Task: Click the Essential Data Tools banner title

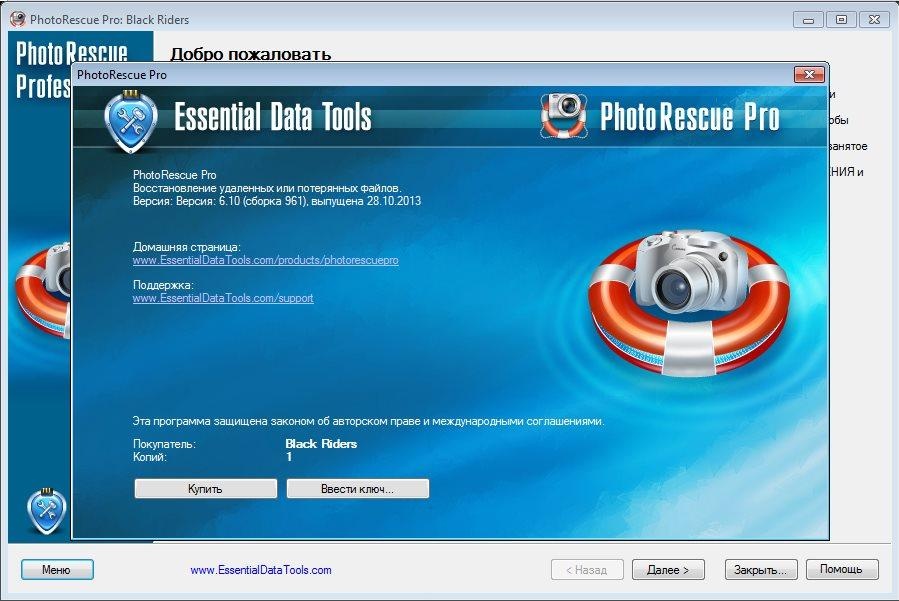Action: click(272, 116)
